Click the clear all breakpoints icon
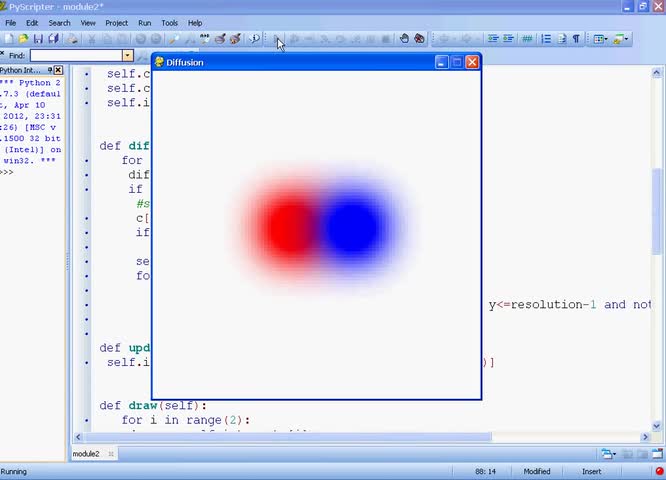Screen dimensions: 666x480 point(419,39)
